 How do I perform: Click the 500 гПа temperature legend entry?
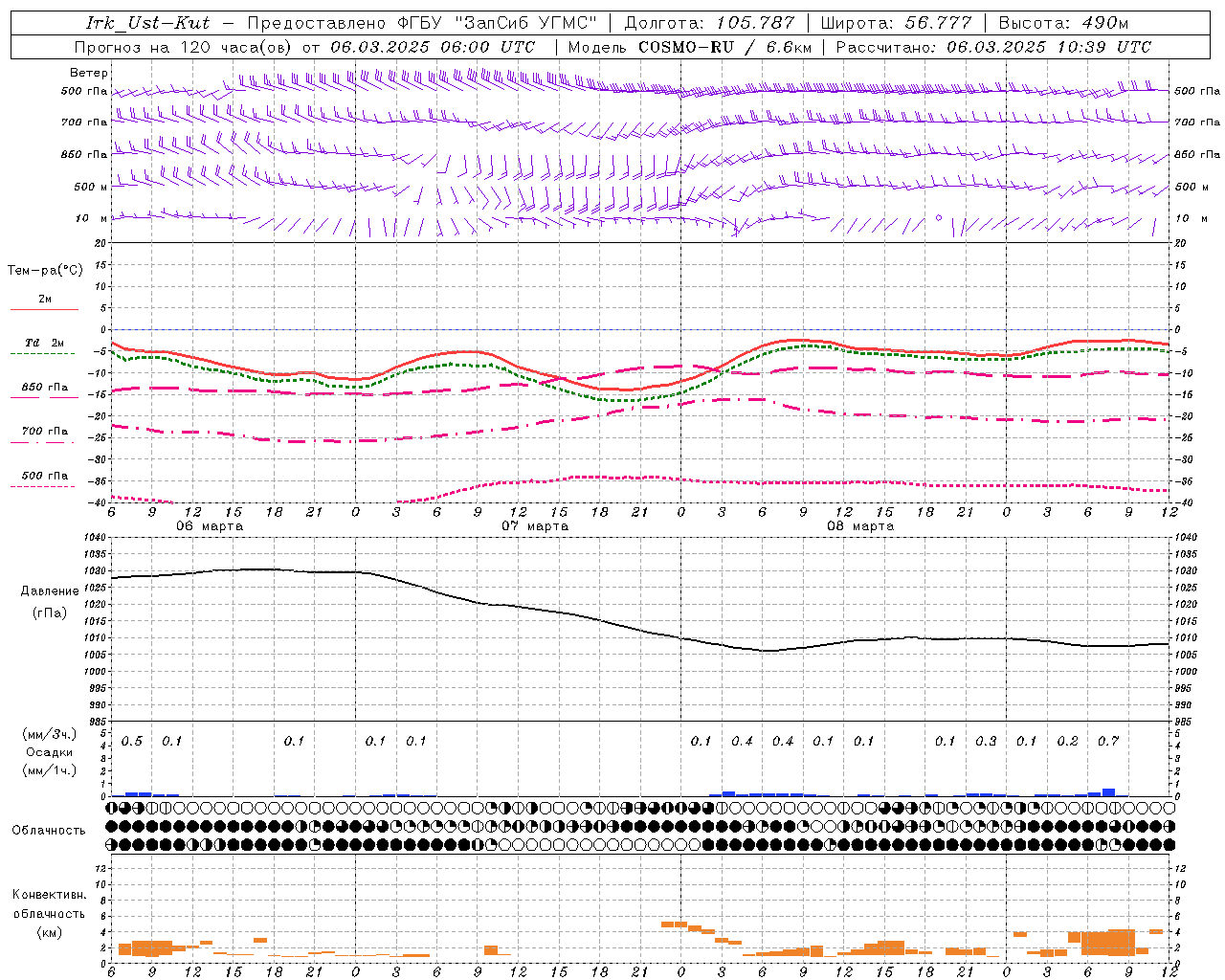click(x=45, y=476)
